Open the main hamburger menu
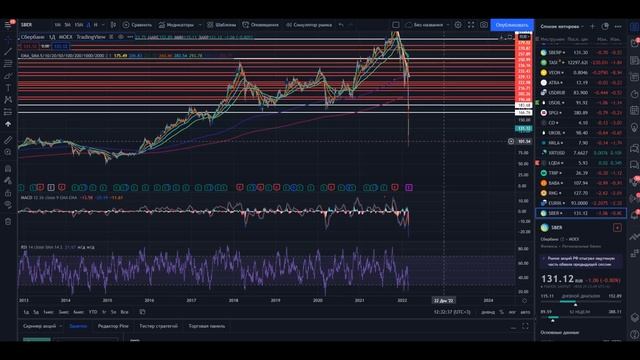 [x=8, y=25]
